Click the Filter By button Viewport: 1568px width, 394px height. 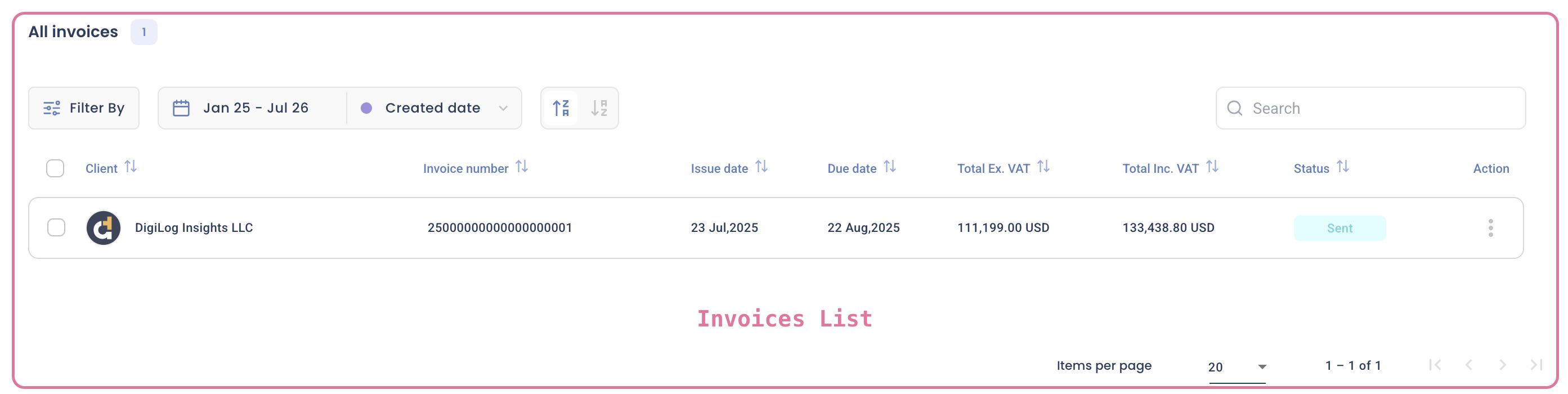pyautogui.click(x=84, y=108)
